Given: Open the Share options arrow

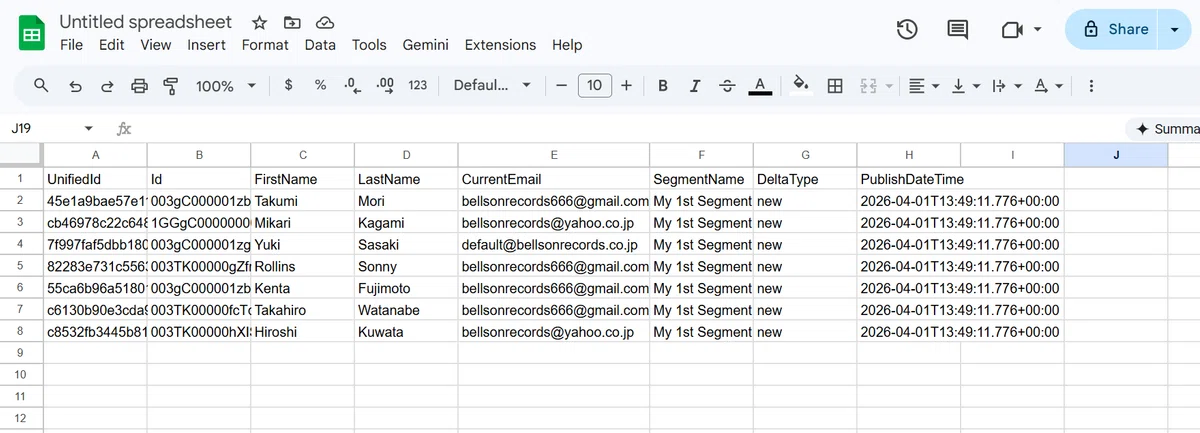Looking at the screenshot, I should coord(1174,30).
